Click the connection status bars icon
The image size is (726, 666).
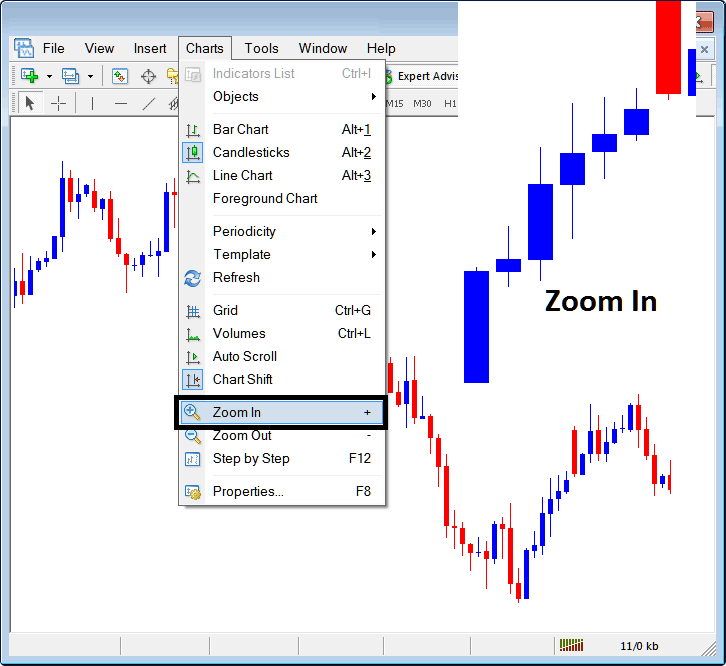click(x=571, y=645)
